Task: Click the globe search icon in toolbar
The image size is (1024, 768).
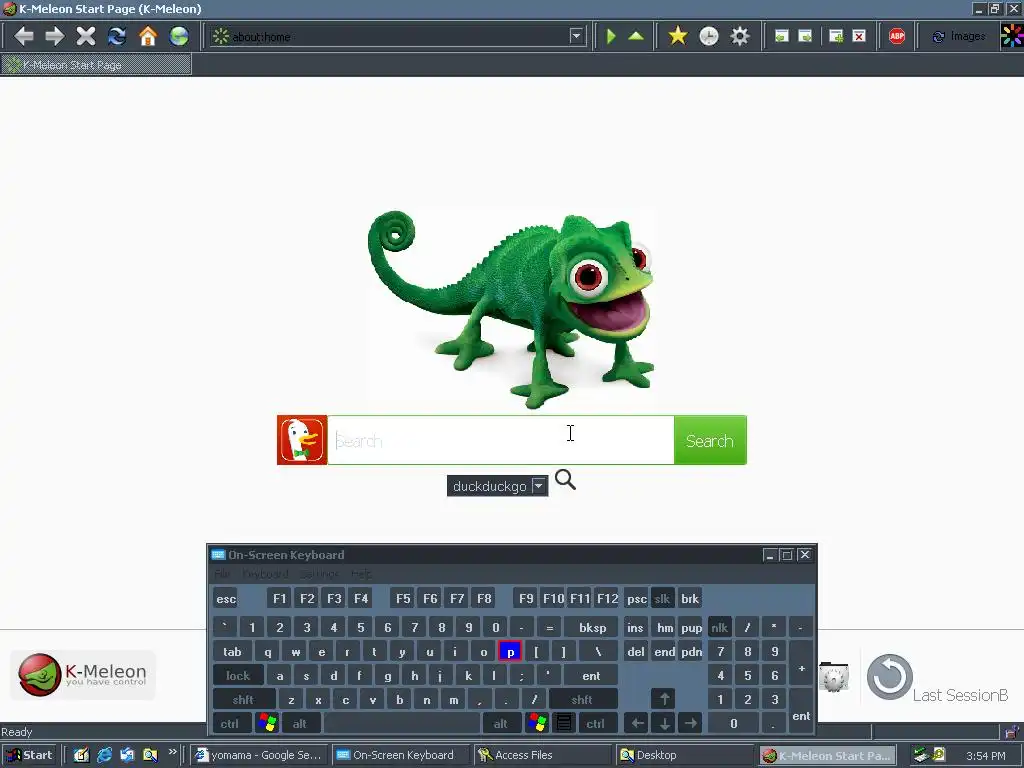Action: point(179,36)
